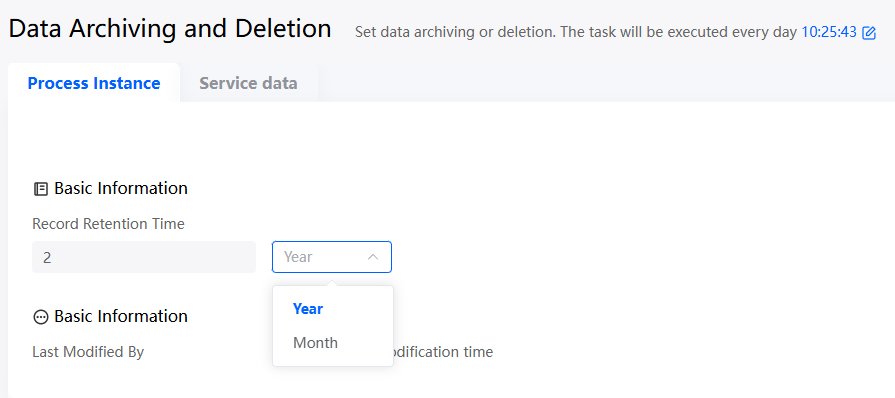Click blank panel area to close dropdown
This screenshot has height=398, width=895.
point(628,228)
